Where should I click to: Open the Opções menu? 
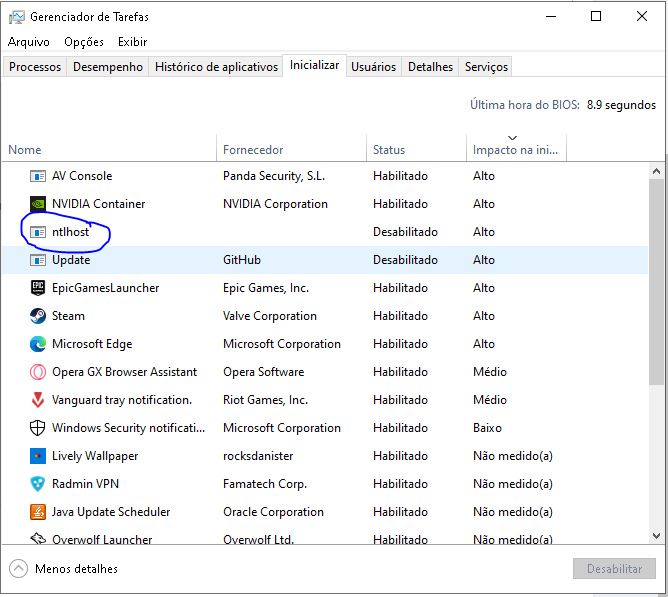tap(84, 42)
